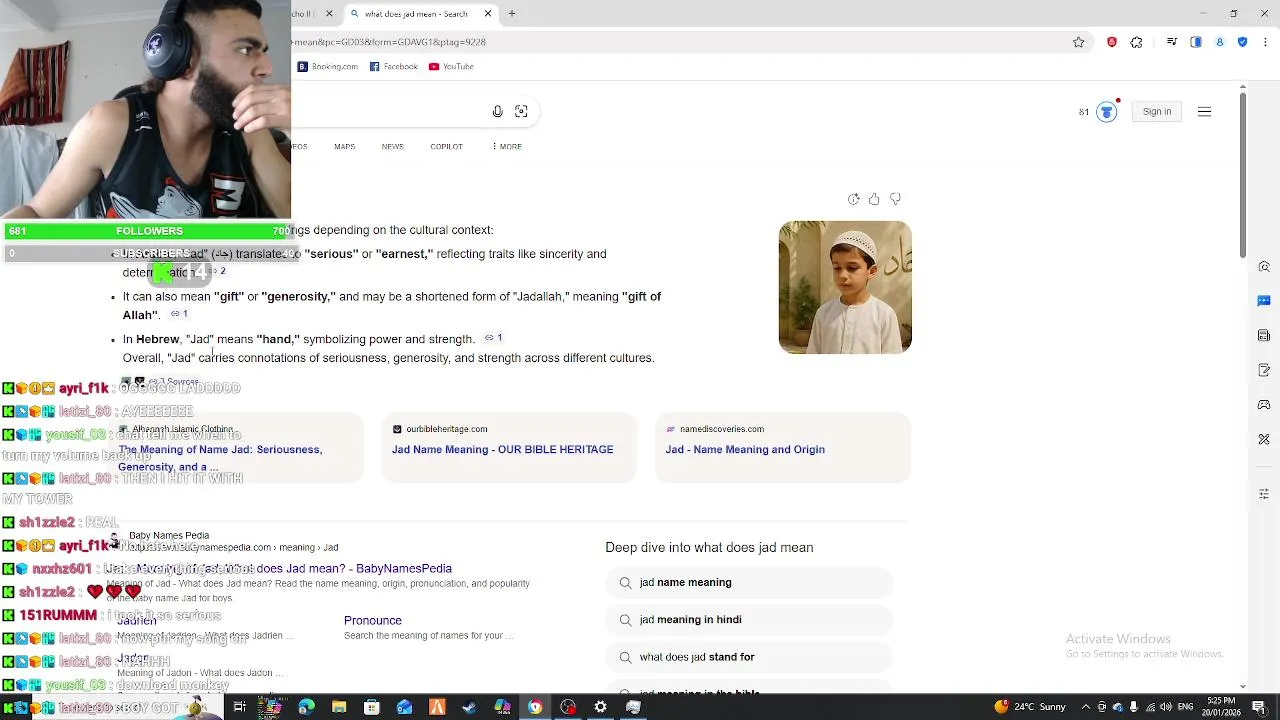Viewport: 1280px width, 720px height.
Task: Click the regenerate answer icon
Action: 853,199
